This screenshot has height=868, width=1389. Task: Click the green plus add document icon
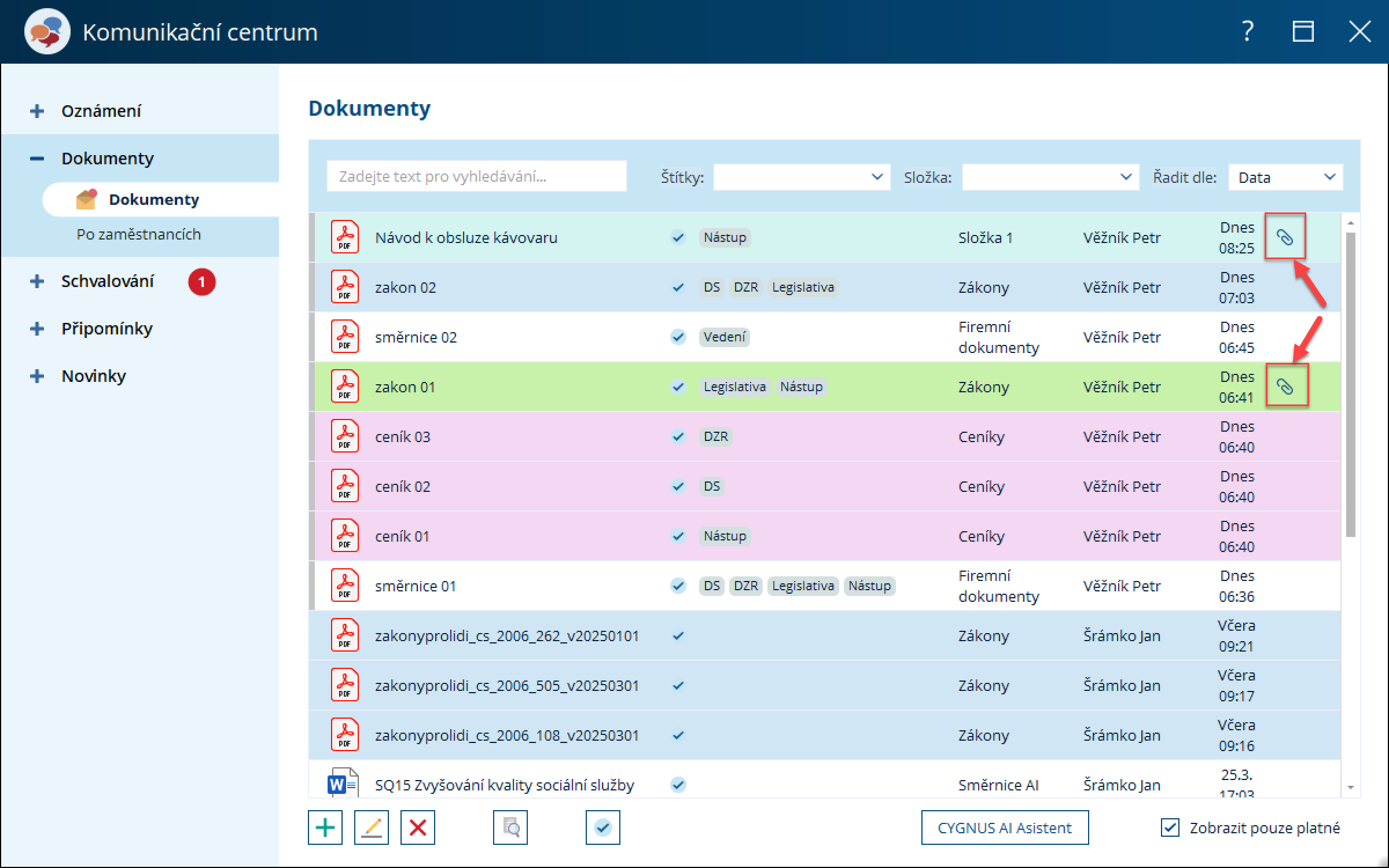(x=325, y=827)
